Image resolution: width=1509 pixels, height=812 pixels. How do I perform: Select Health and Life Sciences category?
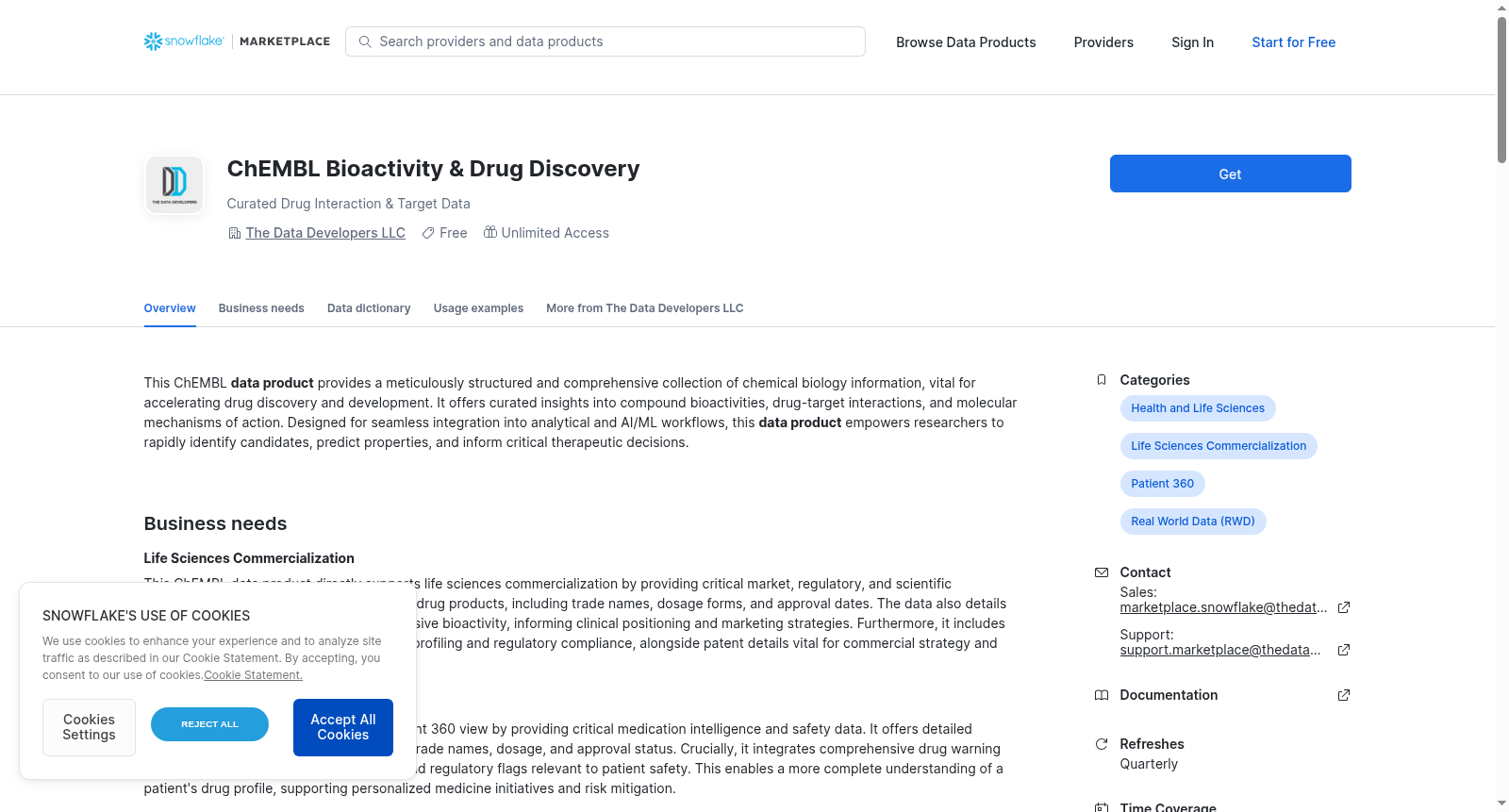pos(1198,408)
